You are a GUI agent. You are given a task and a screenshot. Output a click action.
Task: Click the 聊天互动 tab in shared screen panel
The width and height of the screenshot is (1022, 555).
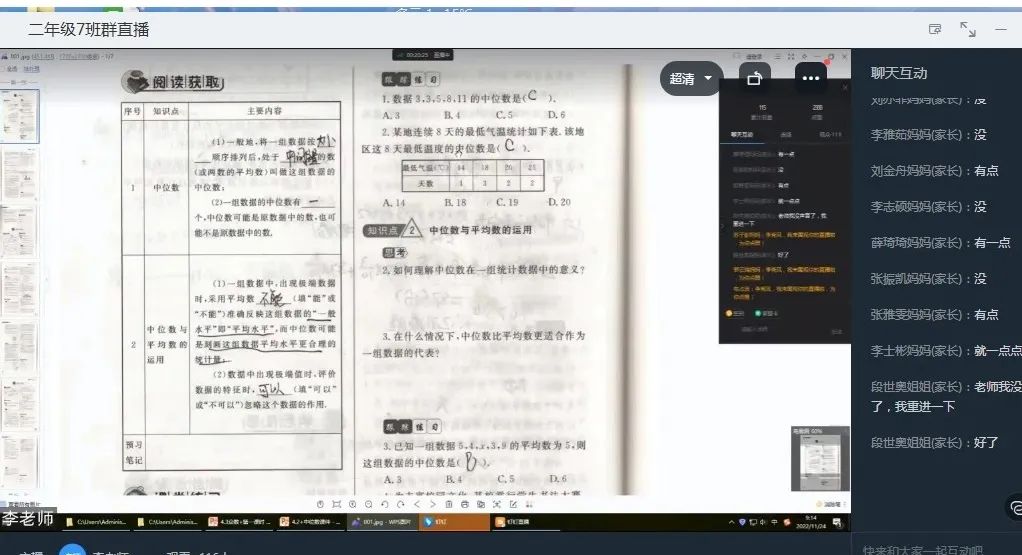(742, 134)
